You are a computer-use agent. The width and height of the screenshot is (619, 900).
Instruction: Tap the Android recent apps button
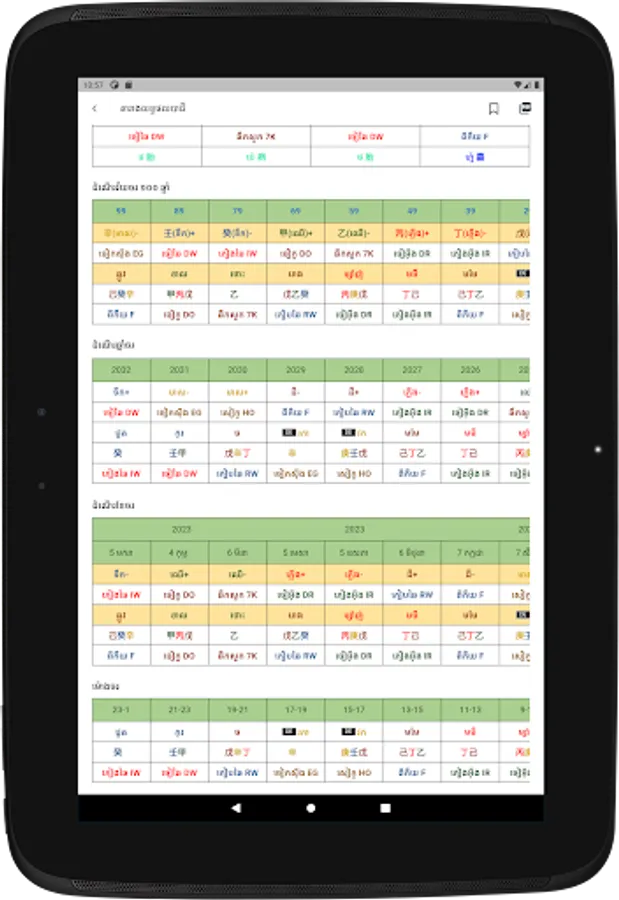tap(385, 808)
